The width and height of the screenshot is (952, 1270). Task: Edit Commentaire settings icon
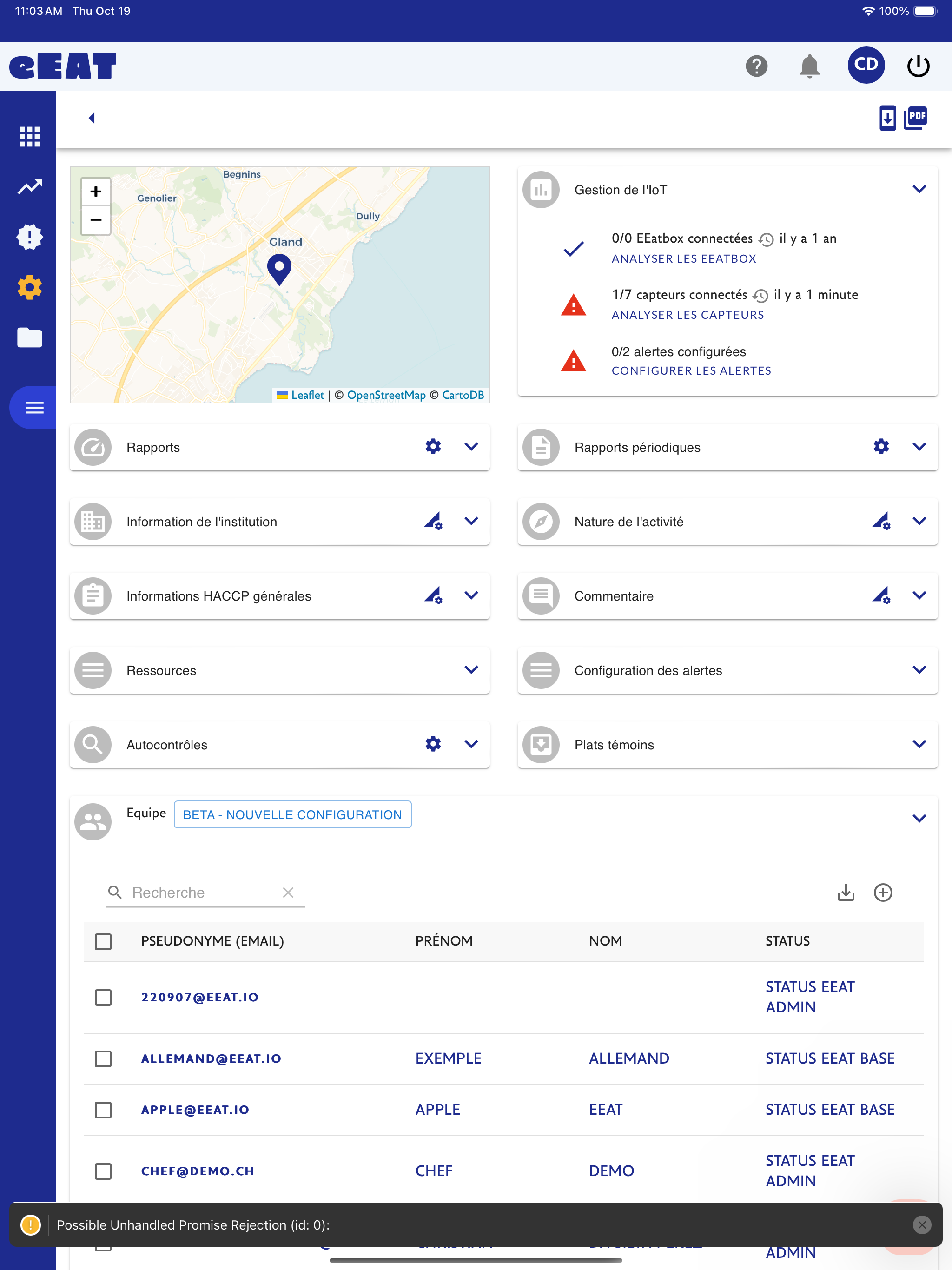(x=881, y=595)
